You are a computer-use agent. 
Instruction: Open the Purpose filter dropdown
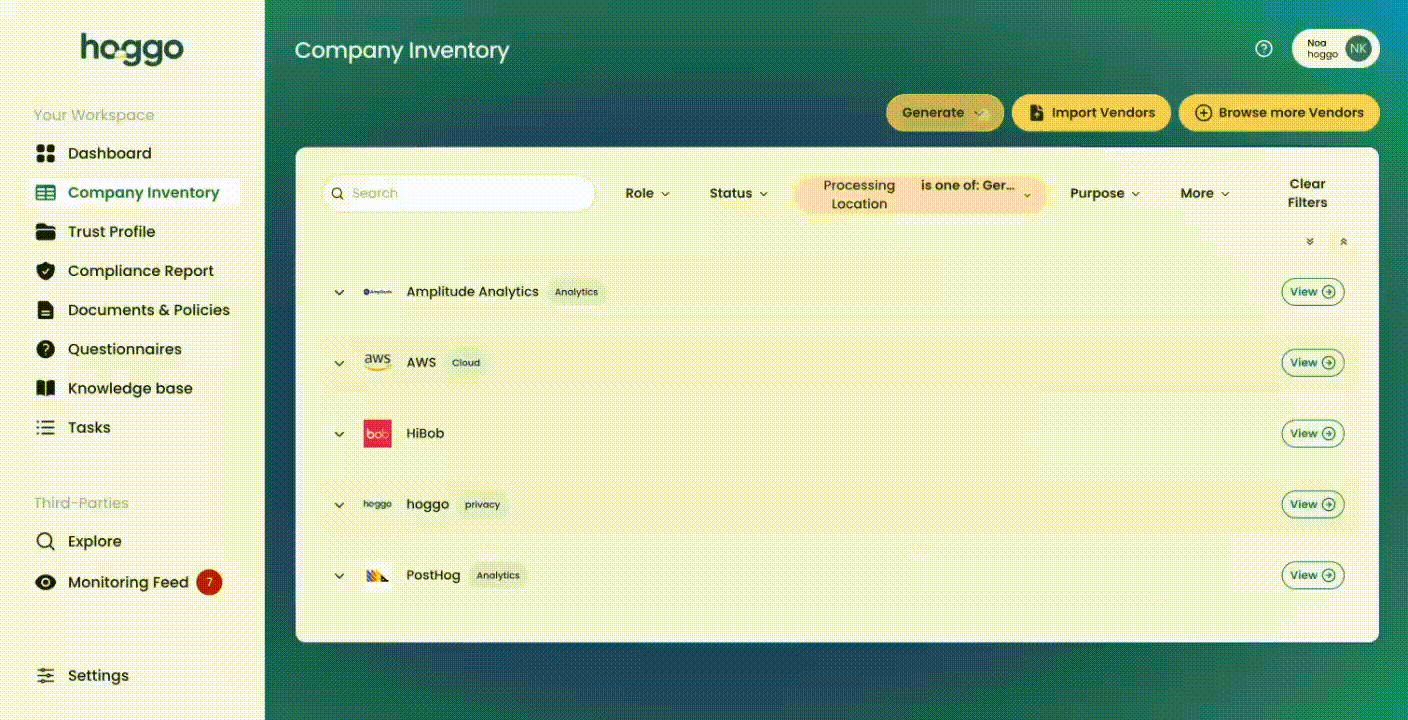[1105, 193]
